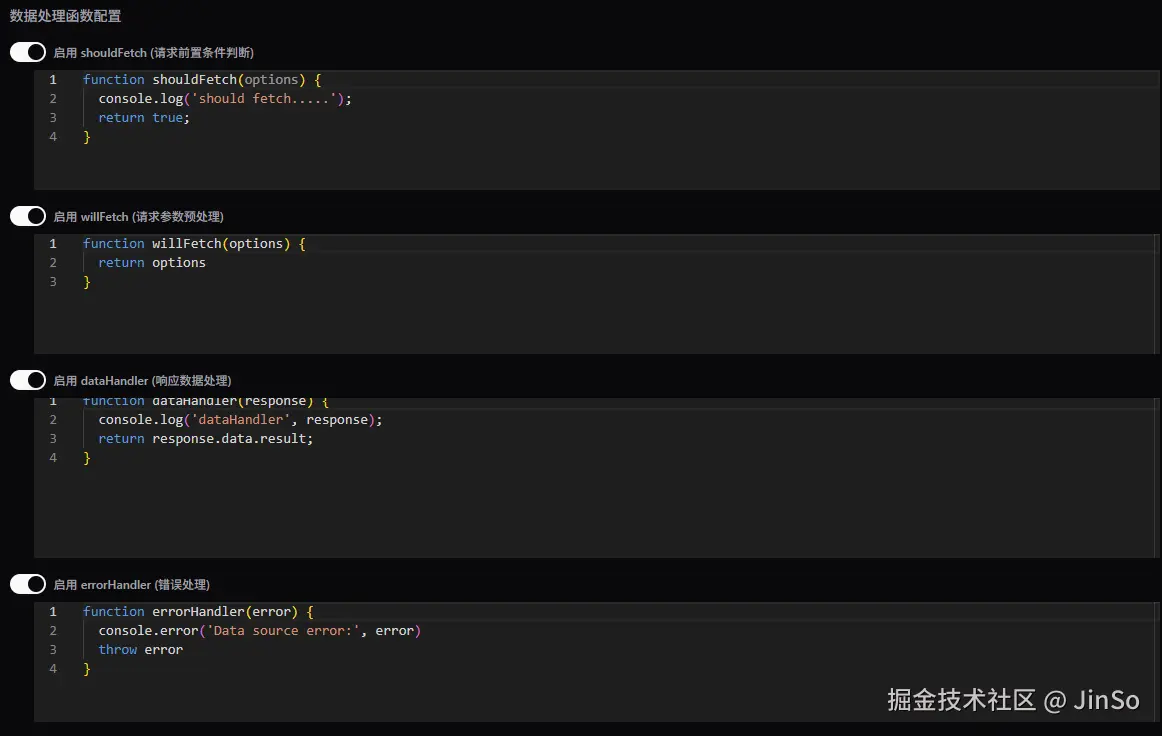
Task: Disable the willFetch switch
Action: (28, 216)
